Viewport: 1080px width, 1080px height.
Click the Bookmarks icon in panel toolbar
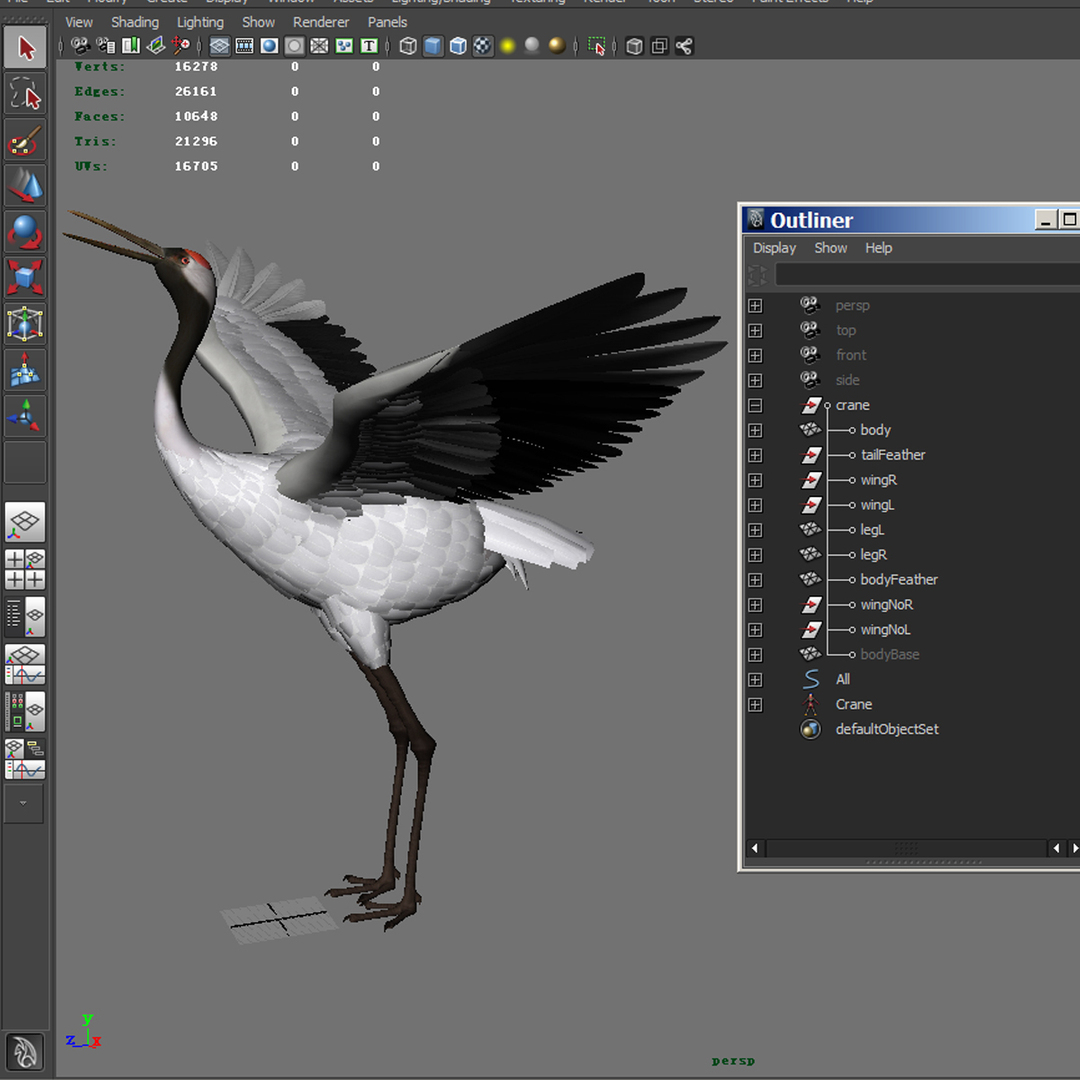coord(130,46)
